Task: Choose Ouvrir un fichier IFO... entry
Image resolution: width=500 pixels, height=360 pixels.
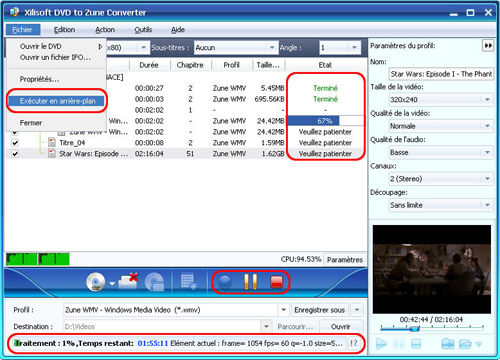Action: tap(56, 57)
